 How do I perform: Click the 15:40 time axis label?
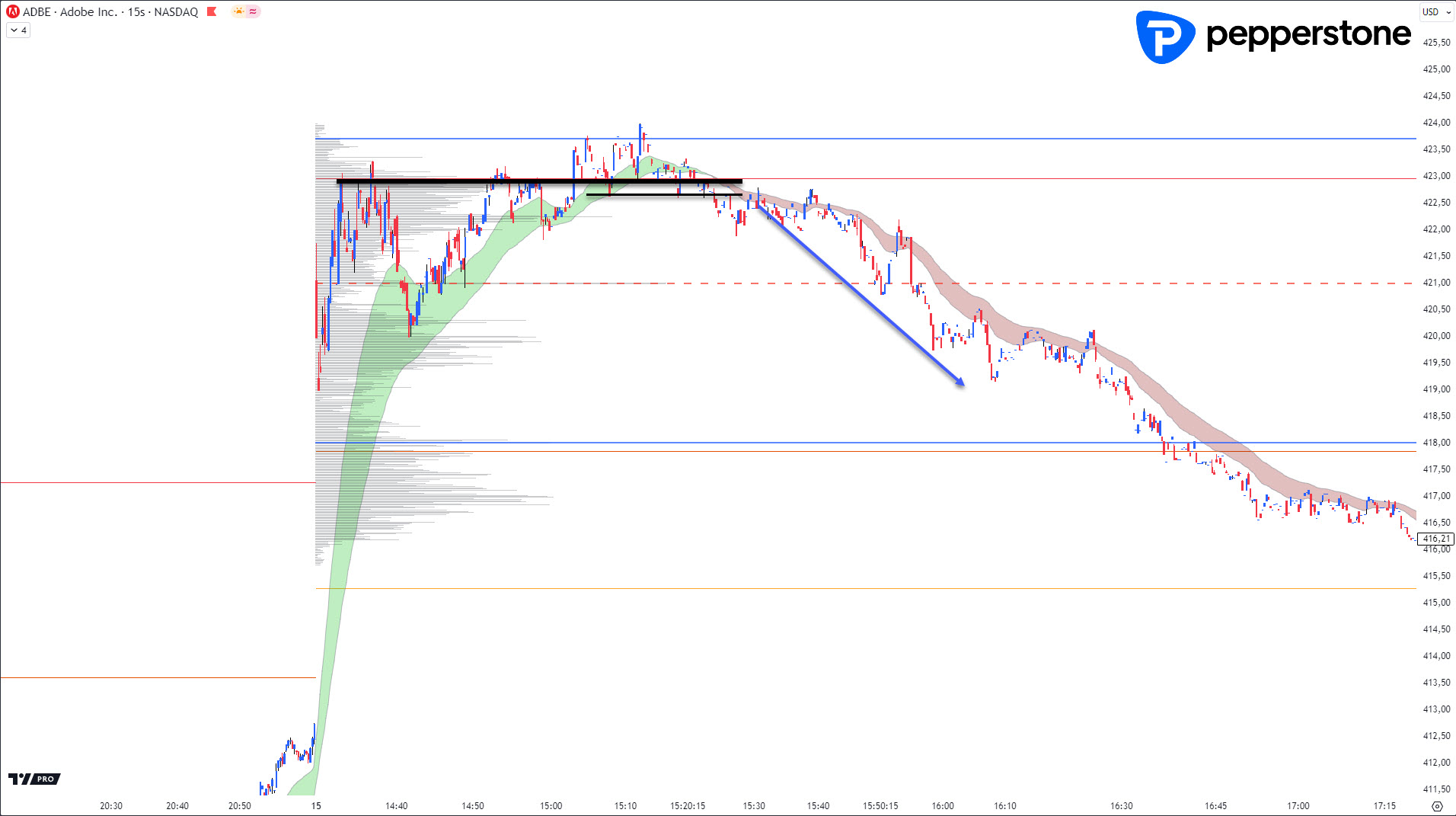pyautogui.click(x=818, y=806)
